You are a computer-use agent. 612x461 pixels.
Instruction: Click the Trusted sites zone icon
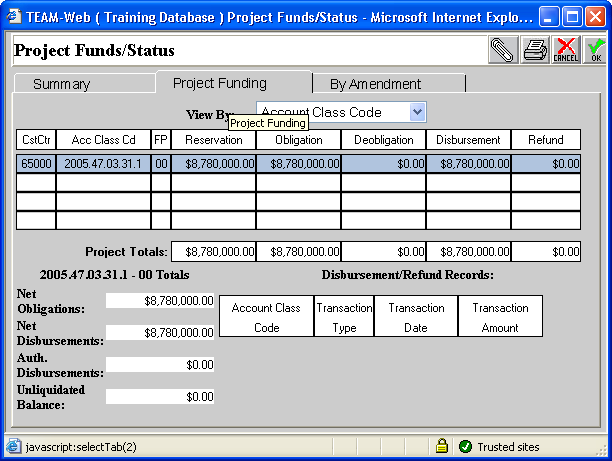tap(465, 446)
